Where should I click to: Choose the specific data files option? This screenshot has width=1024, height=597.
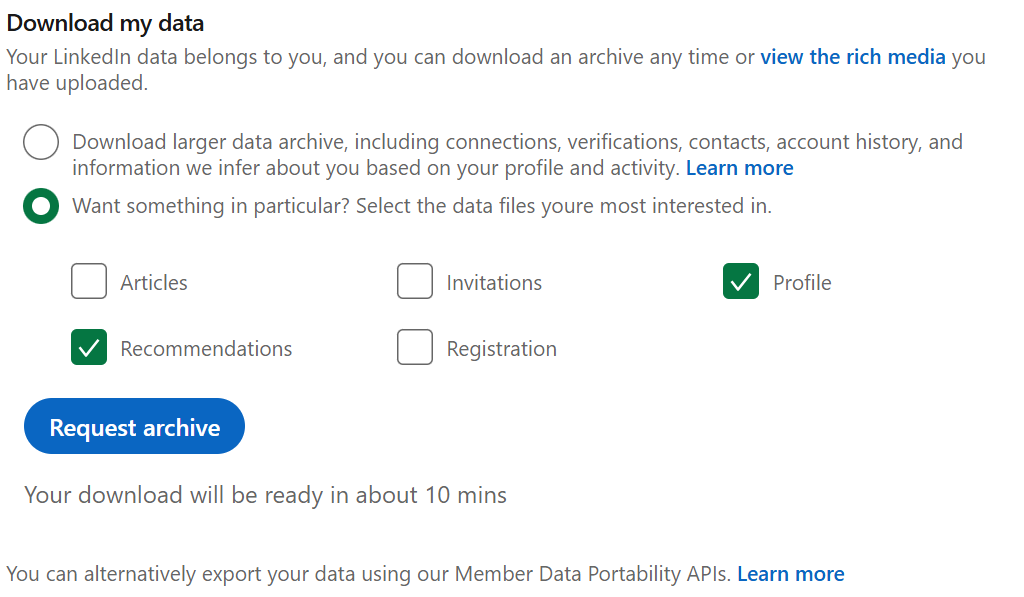40,206
